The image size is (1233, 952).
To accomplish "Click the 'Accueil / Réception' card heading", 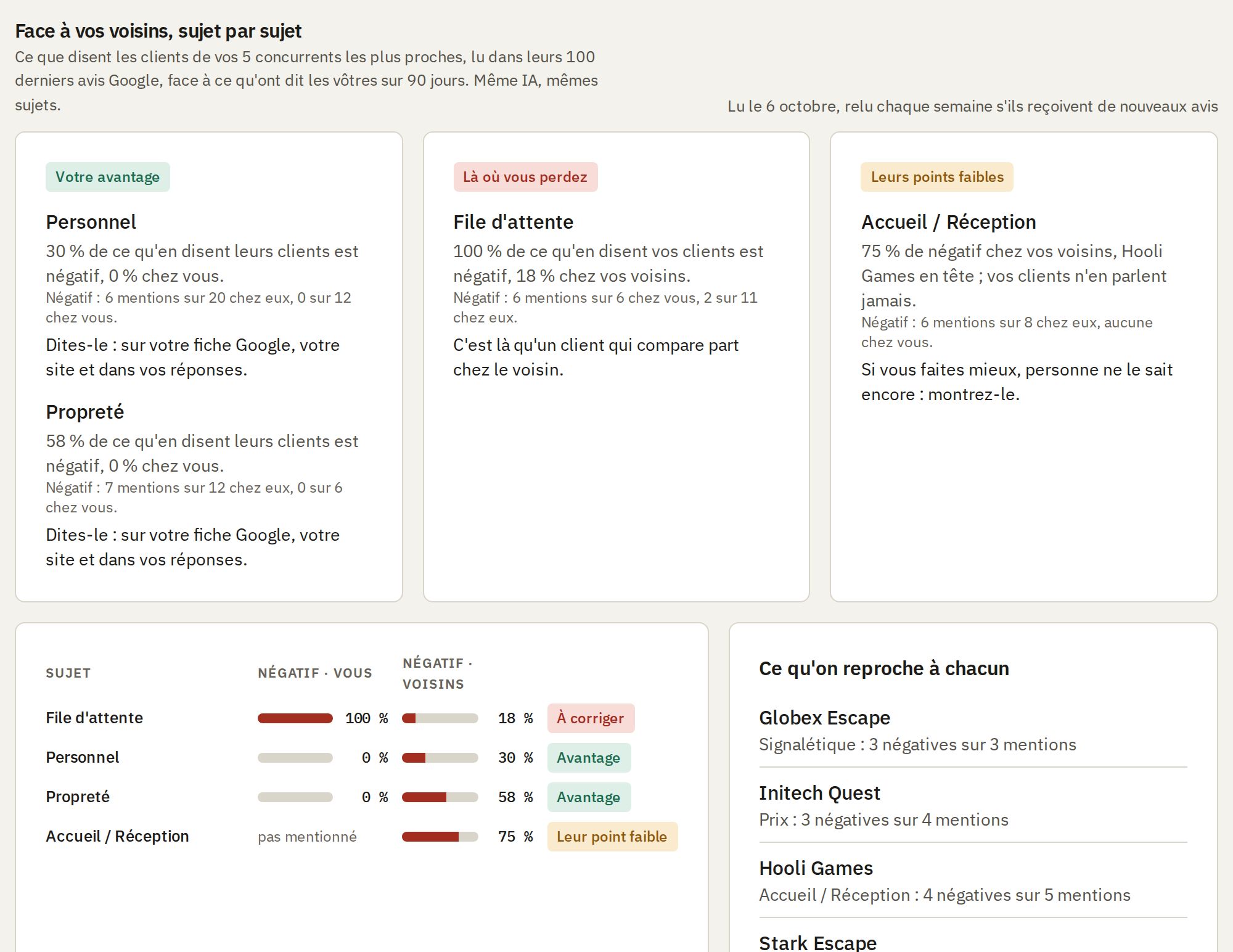I will point(949,222).
